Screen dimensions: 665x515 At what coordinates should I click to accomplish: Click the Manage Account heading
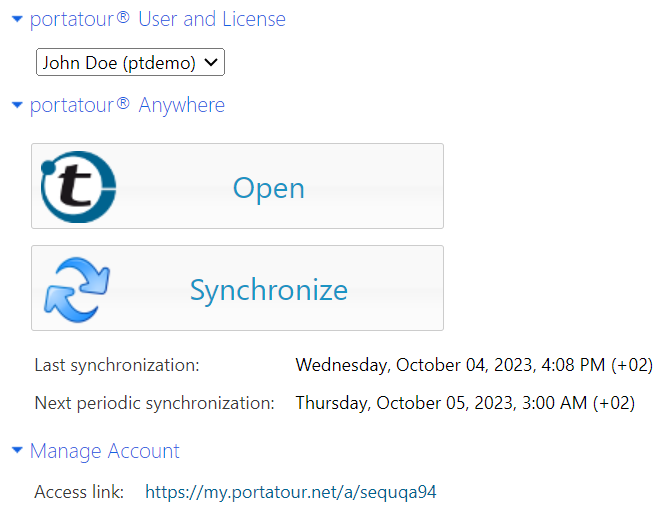(x=105, y=451)
